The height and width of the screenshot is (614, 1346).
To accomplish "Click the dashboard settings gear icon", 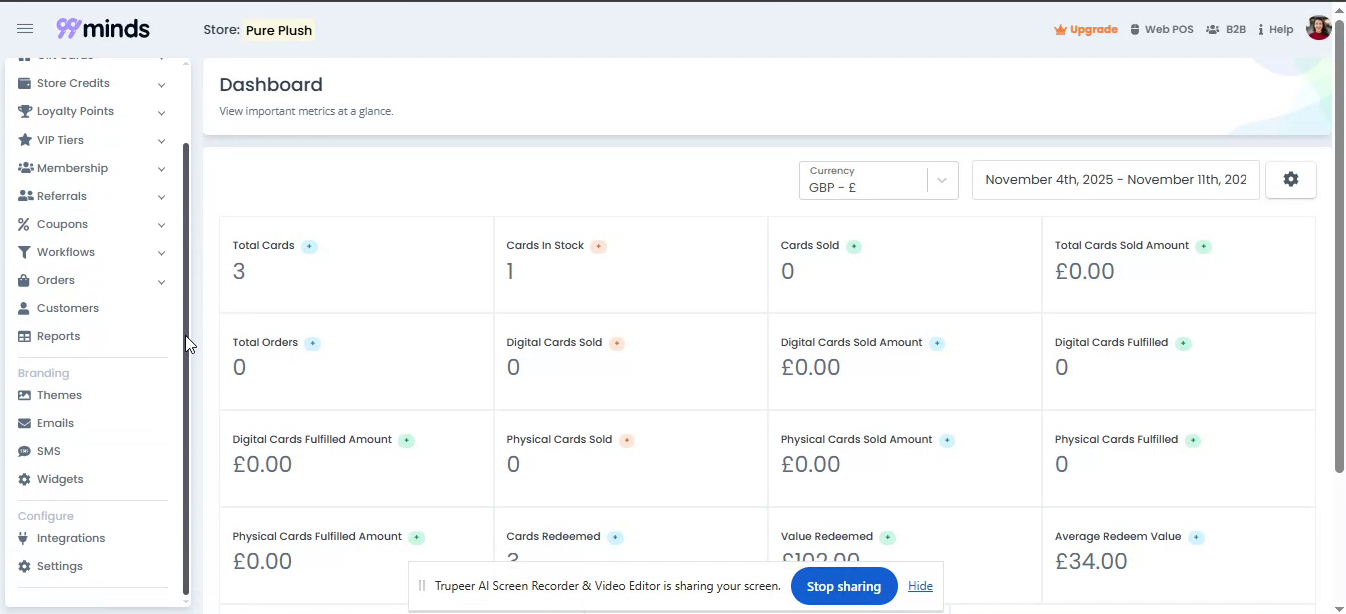I will point(1290,180).
